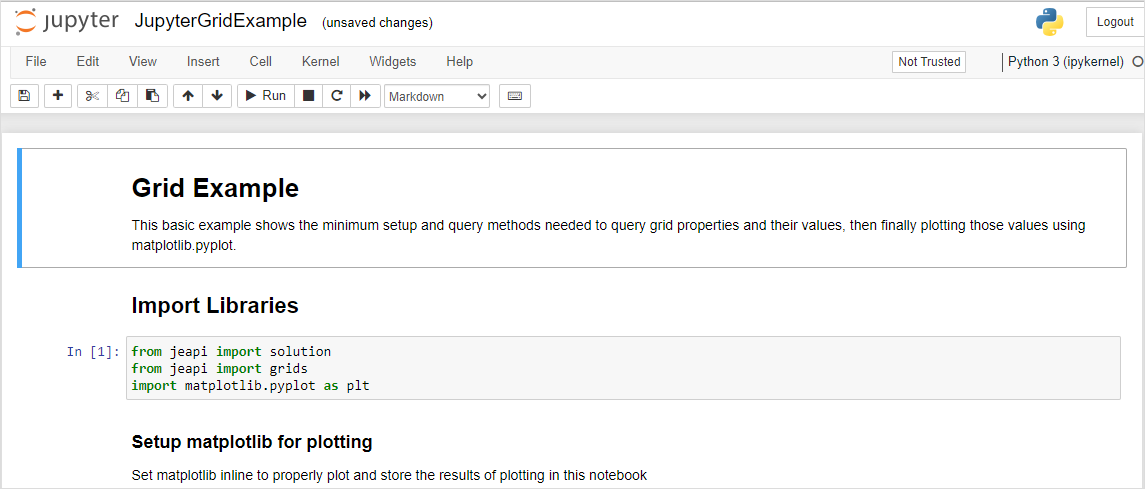Interrupt the kernel with stop icon

click(x=309, y=96)
